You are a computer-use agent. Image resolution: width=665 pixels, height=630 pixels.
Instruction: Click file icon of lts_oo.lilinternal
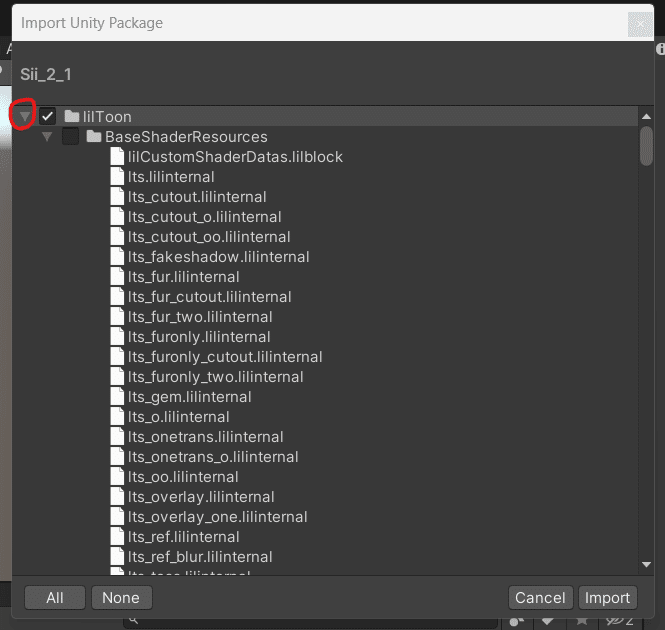[x=117, y=476]
